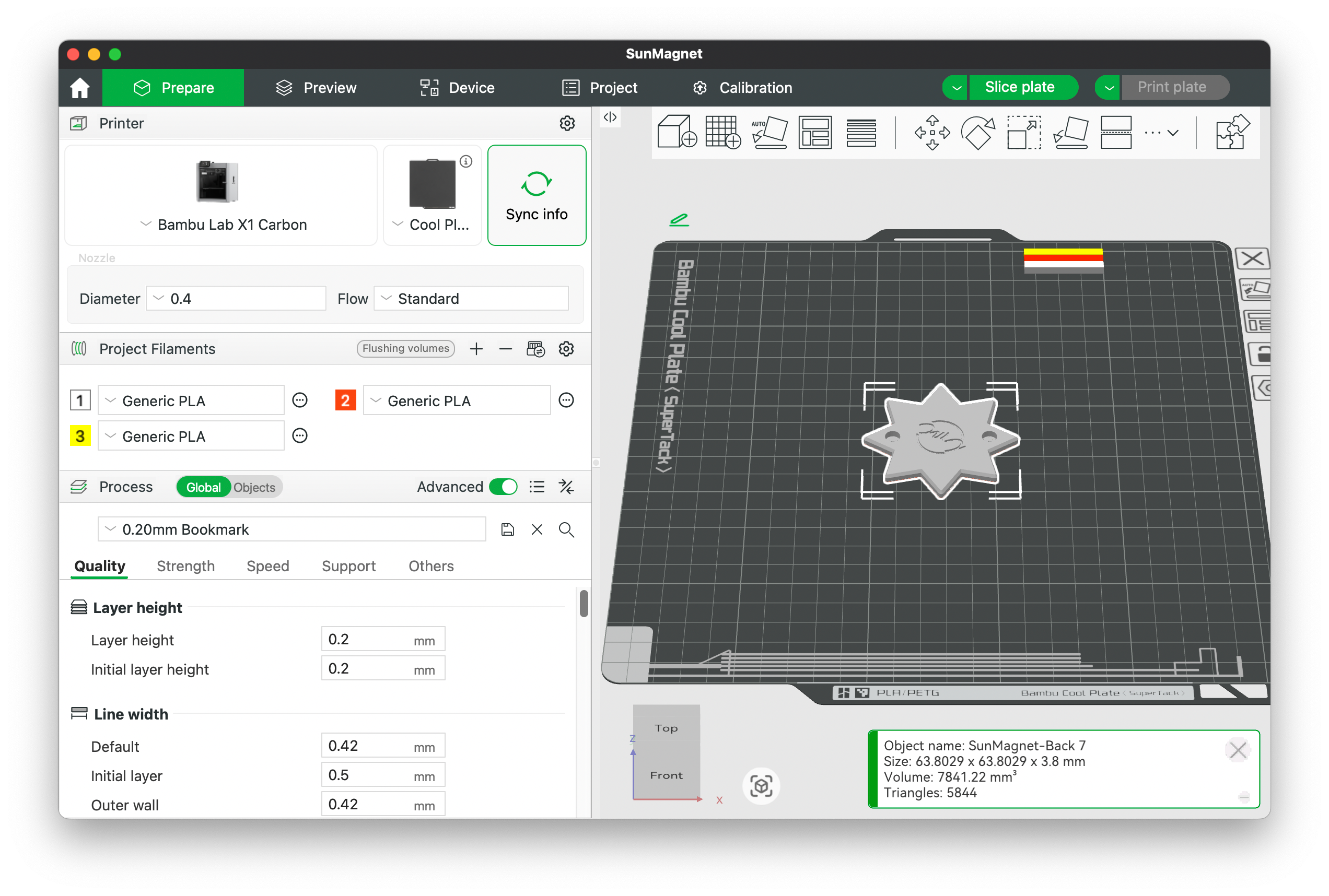Edit filament 3 preset options icon
Viewport: 1329px width, 896px height.
pyautogui.click(x=299, y=435)
